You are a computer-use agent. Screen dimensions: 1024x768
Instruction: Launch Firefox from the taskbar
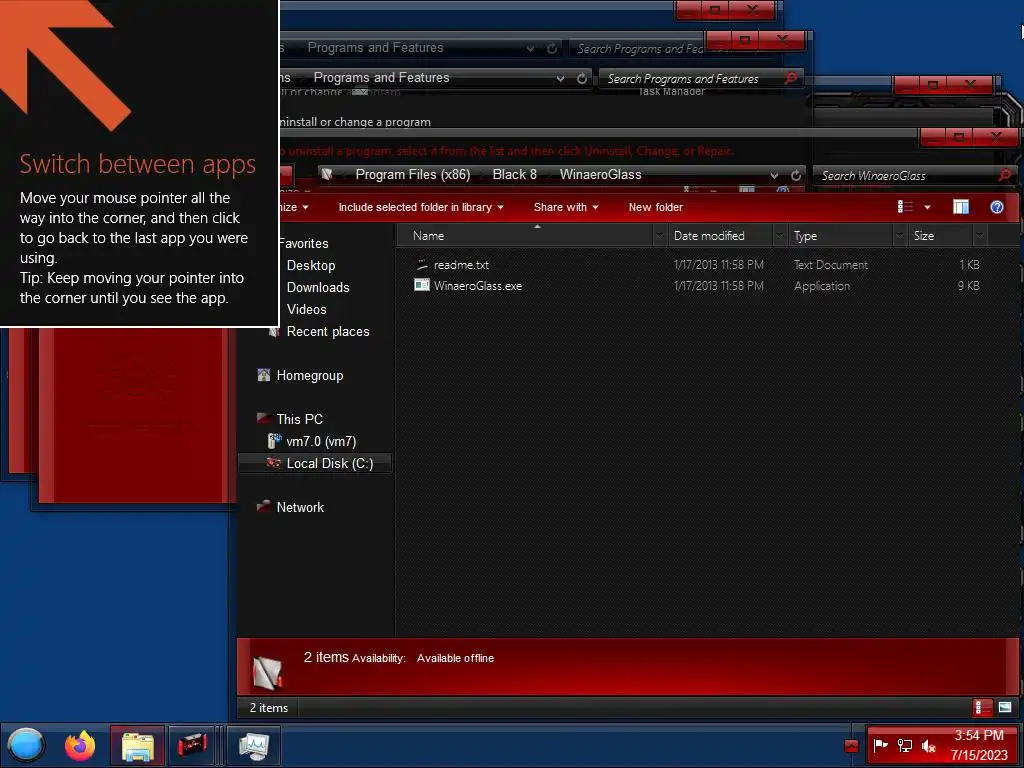coord(80,745)
